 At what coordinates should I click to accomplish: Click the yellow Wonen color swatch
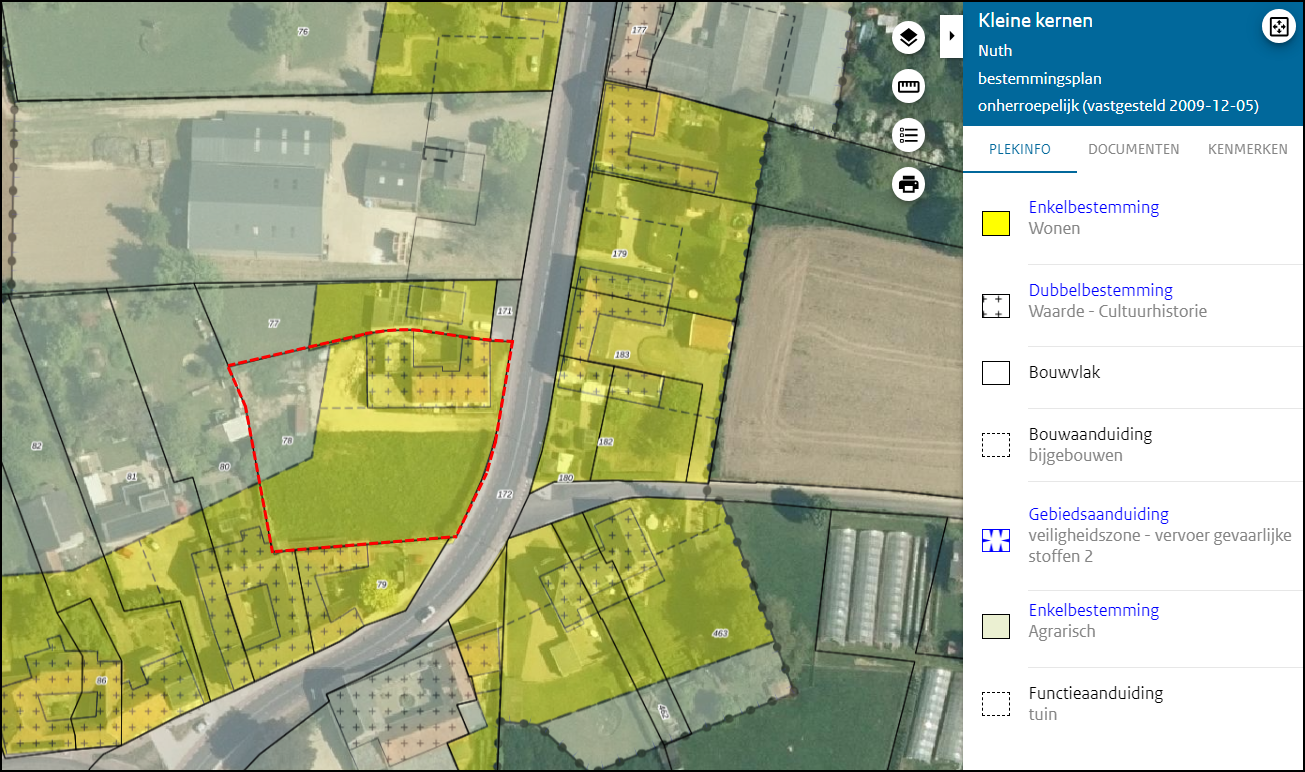pyautogui.click(x=995, y=223)
